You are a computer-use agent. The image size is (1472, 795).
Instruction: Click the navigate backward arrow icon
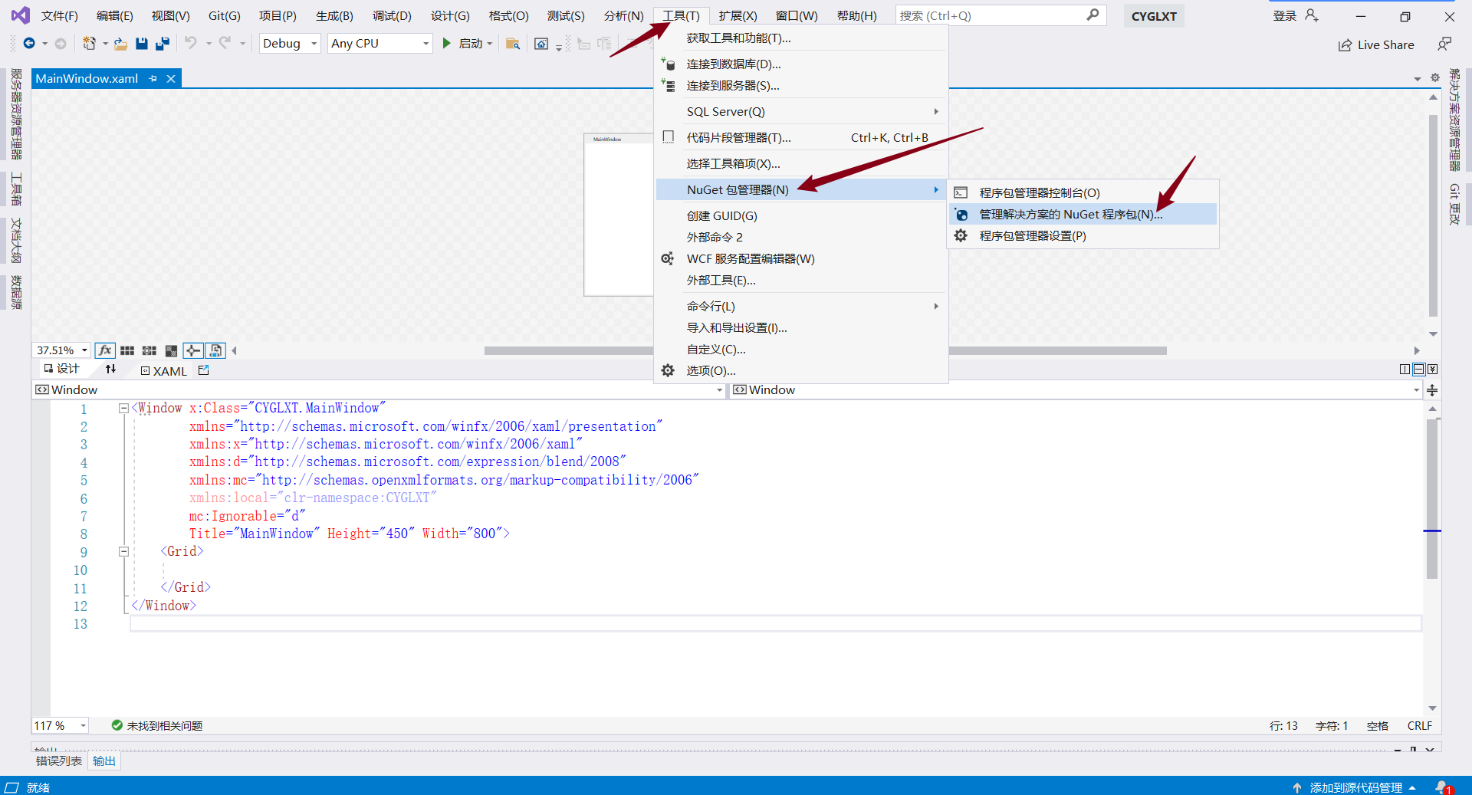coord(29,43)
